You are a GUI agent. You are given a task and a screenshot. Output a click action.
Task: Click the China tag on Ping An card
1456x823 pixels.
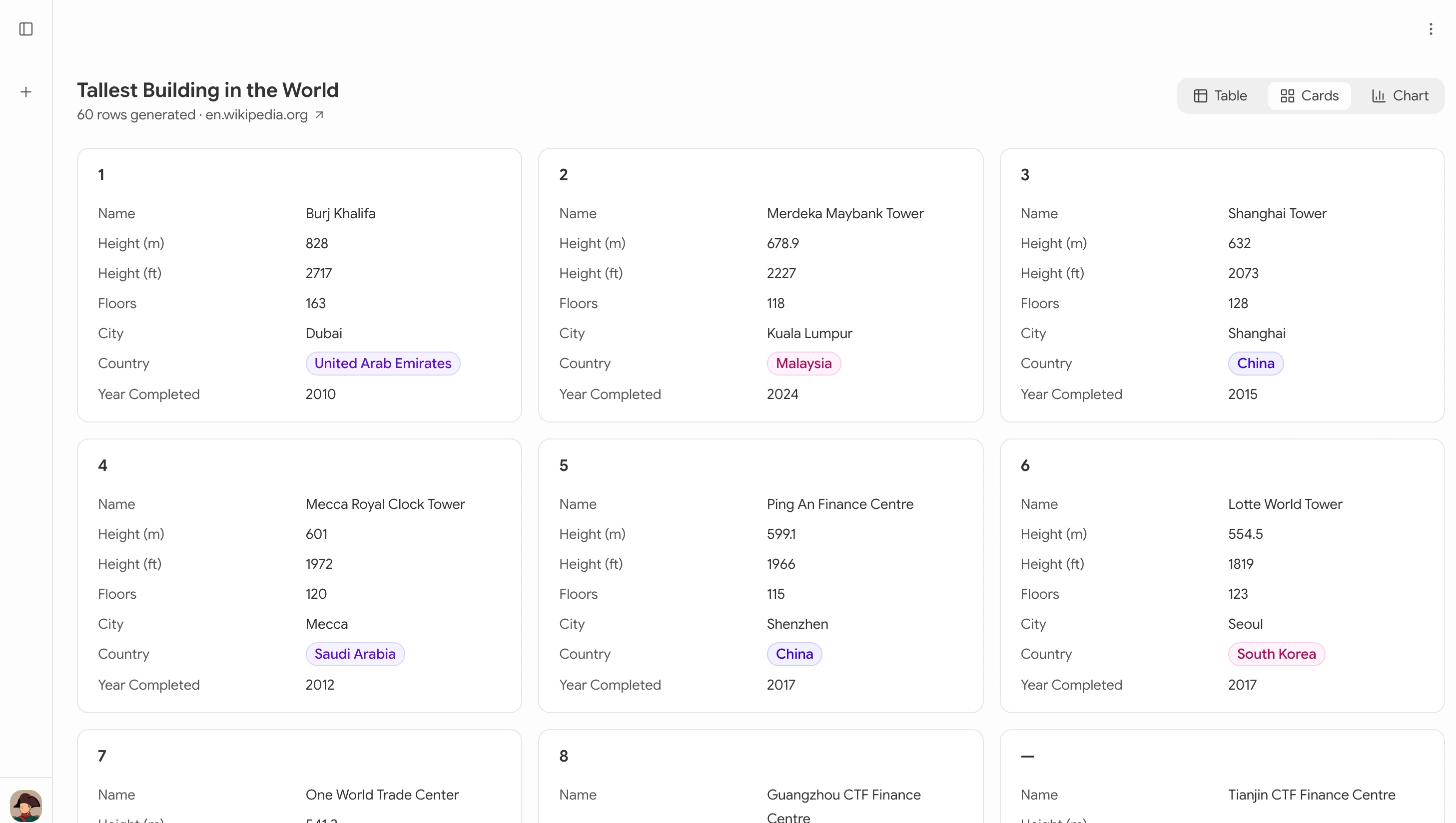[x=794, y=654]
